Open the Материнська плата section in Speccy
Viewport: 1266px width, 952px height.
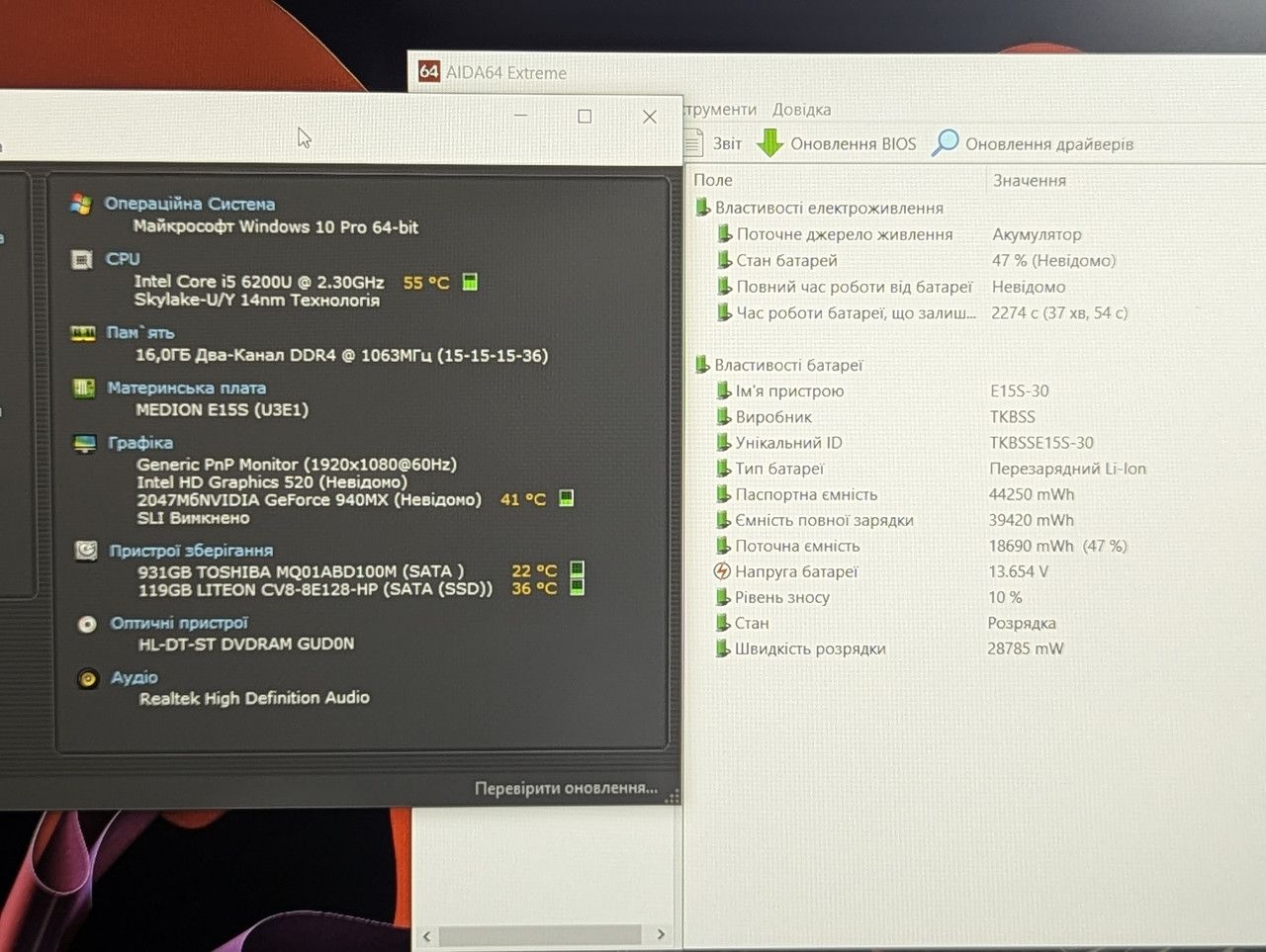[x=186, y=388]
